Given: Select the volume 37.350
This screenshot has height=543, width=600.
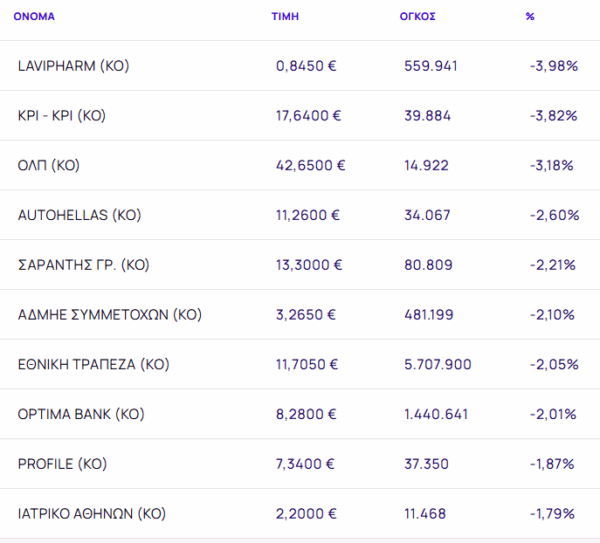Looking at the screenshot, I should coord(426,464).
